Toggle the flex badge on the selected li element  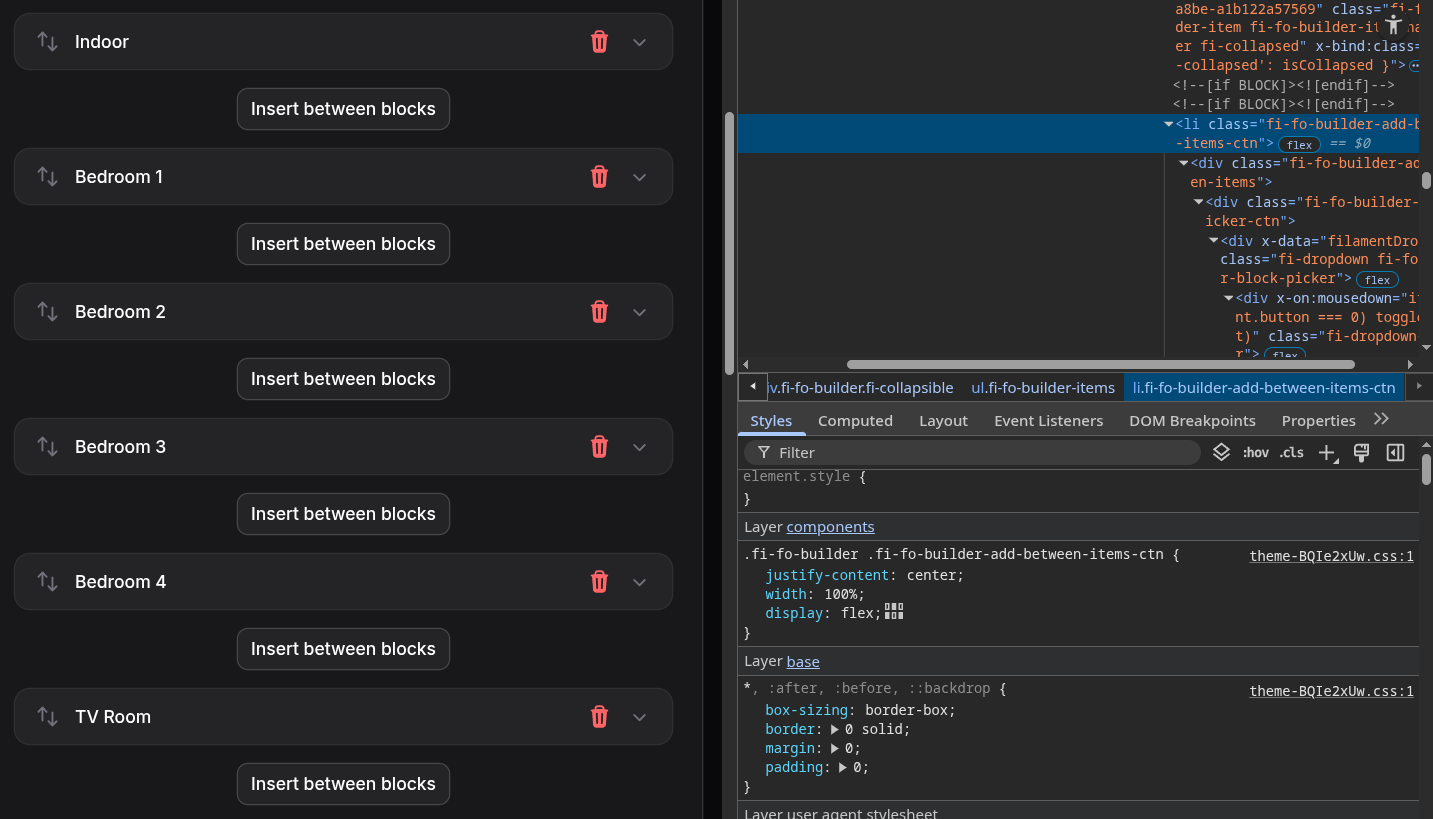click(x=1299, y=144)
